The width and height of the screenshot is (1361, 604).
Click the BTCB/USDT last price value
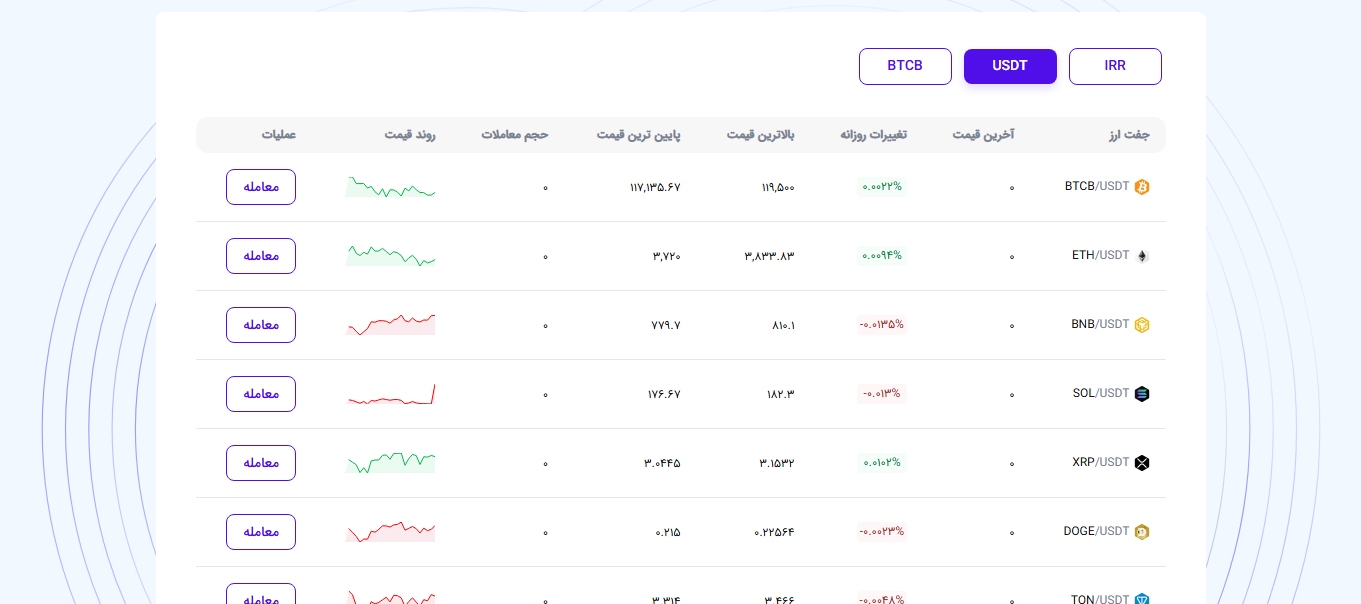tap(1011, 188)
